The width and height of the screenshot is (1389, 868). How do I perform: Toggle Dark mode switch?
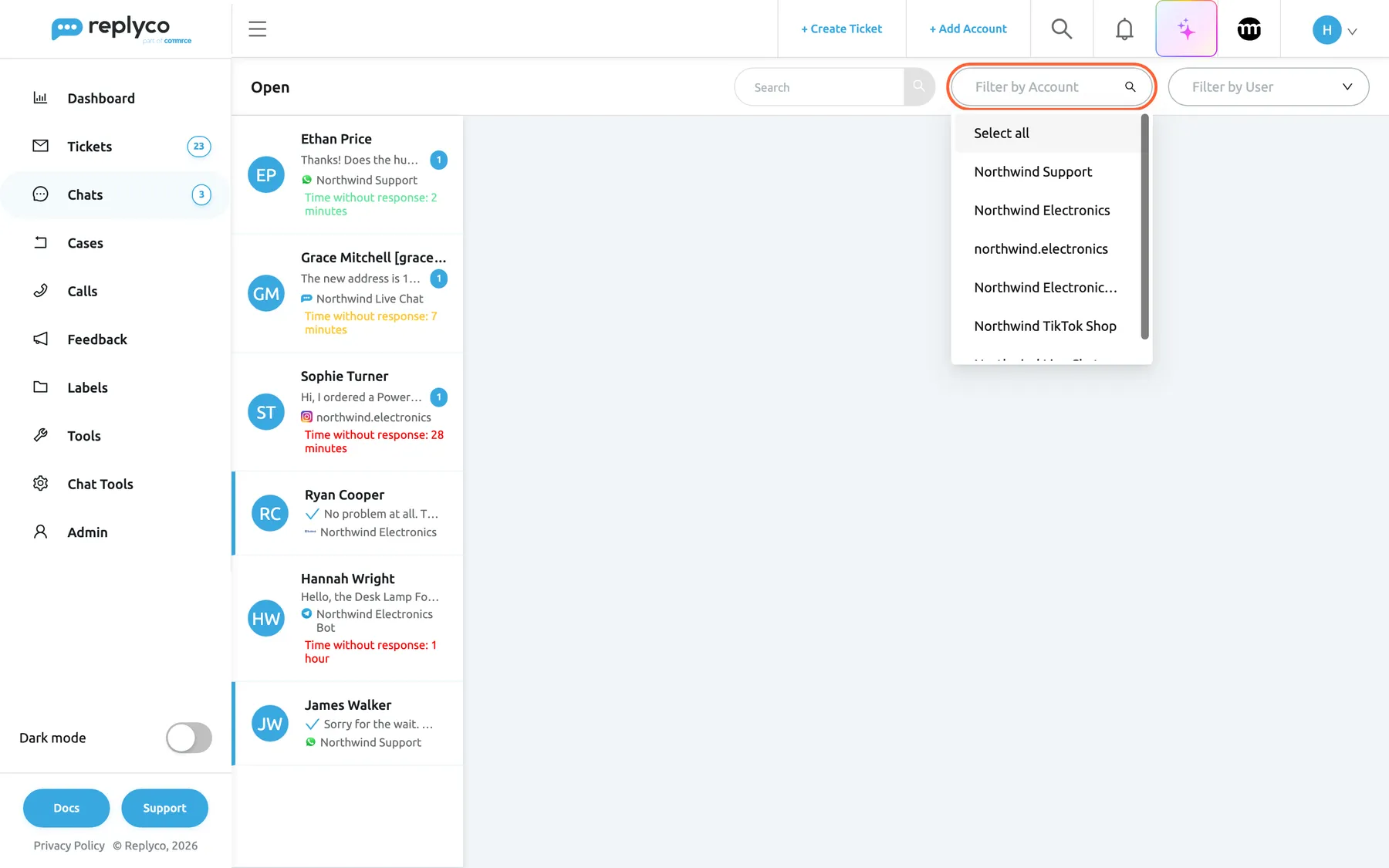189,738
